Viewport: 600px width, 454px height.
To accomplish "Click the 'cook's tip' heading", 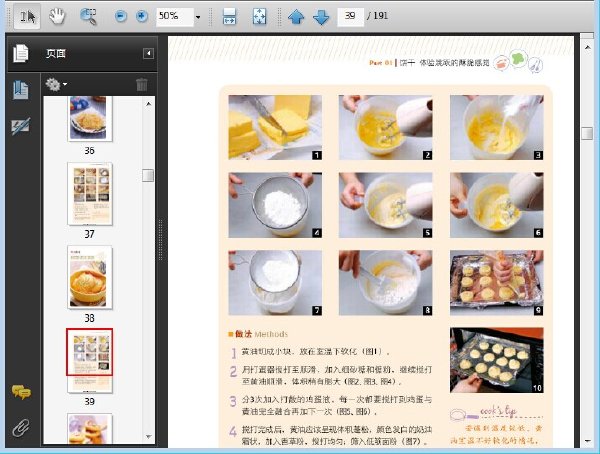I will (498, 412).
